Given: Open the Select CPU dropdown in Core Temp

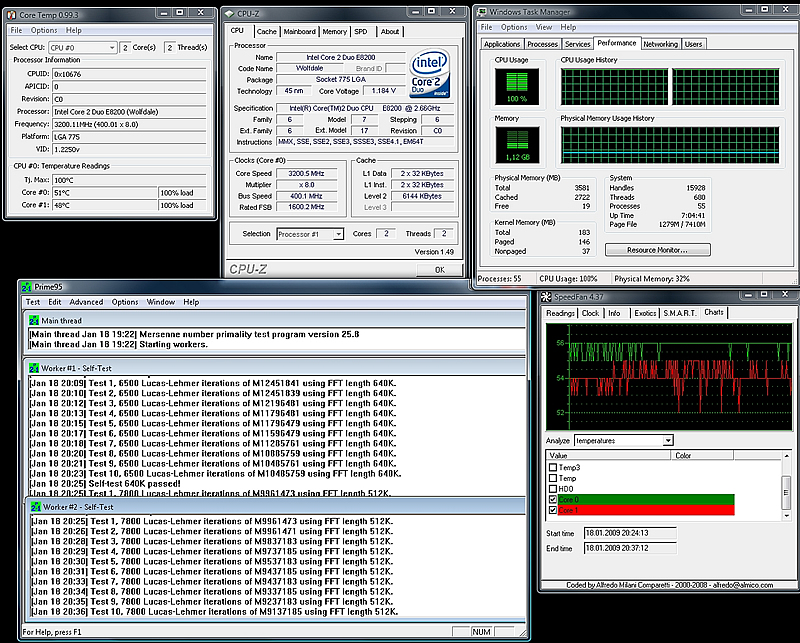Looking at the screenshot, I should point(83,47).
